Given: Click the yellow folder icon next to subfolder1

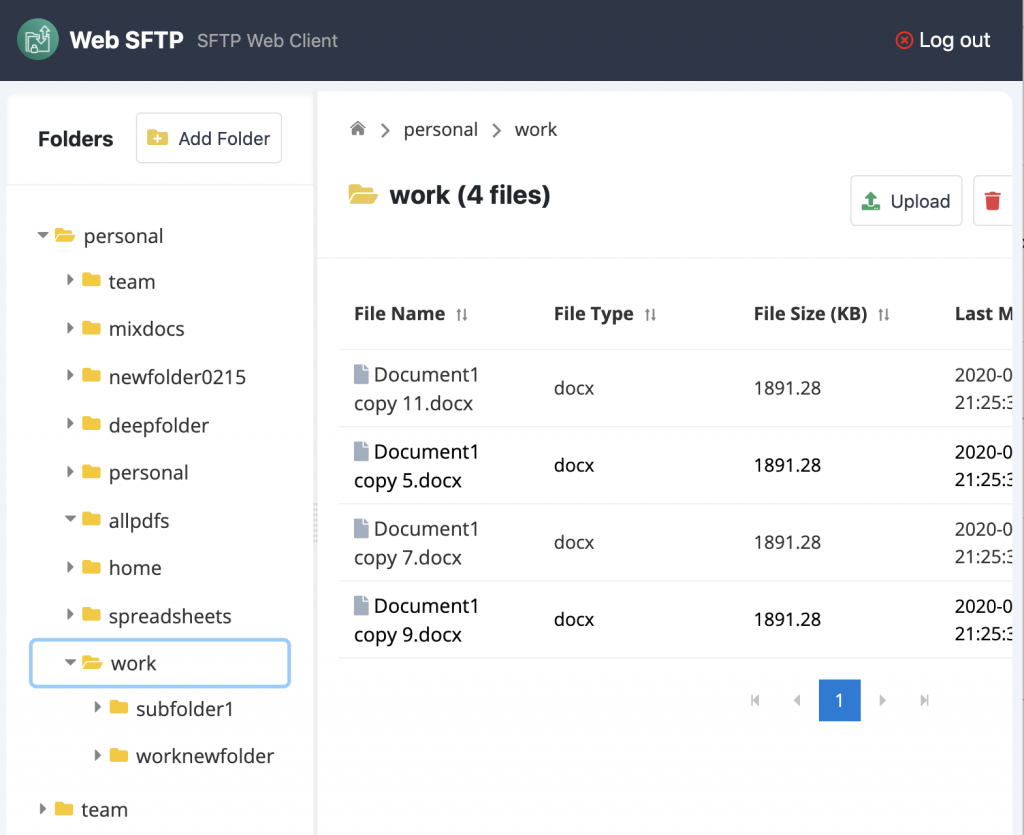Looking at the screenshot, I should (x=118, y=708).
